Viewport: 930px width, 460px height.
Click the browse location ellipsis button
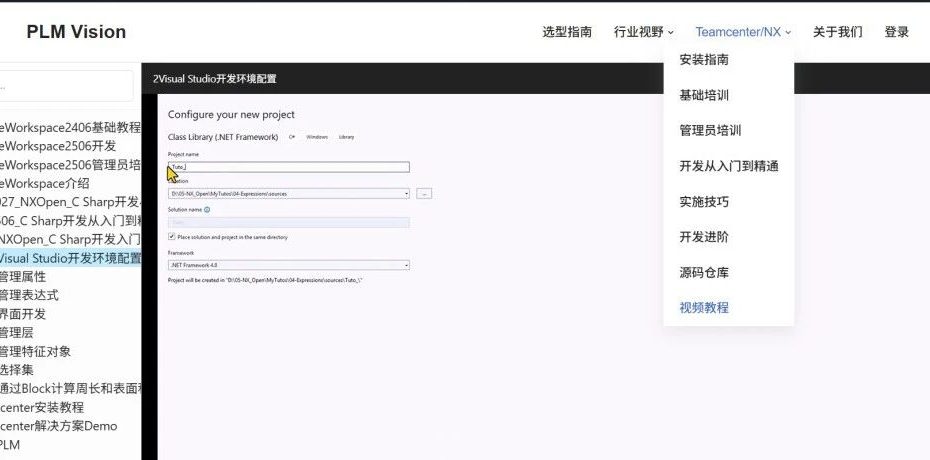click(x=424, y=193)
